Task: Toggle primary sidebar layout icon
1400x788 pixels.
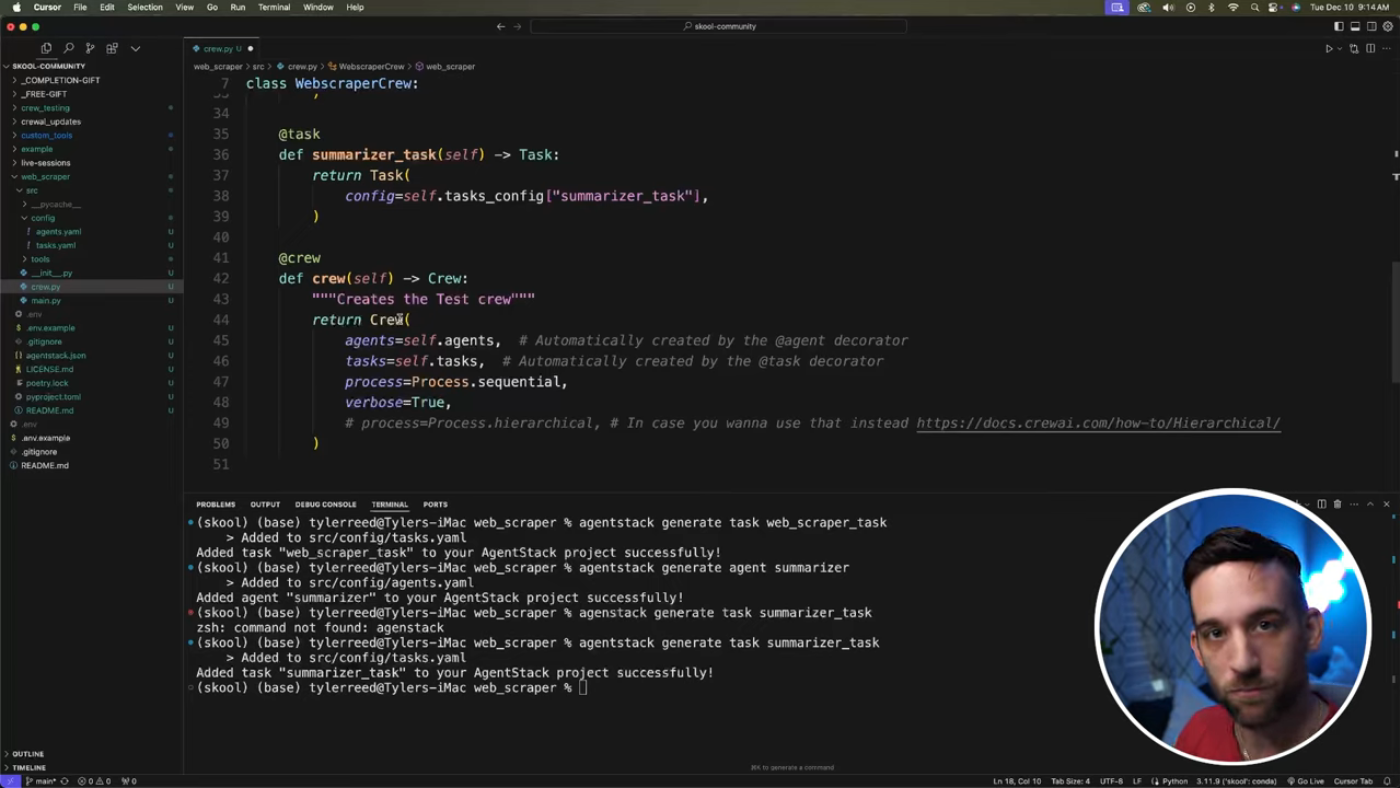Action: point(1339,27)
